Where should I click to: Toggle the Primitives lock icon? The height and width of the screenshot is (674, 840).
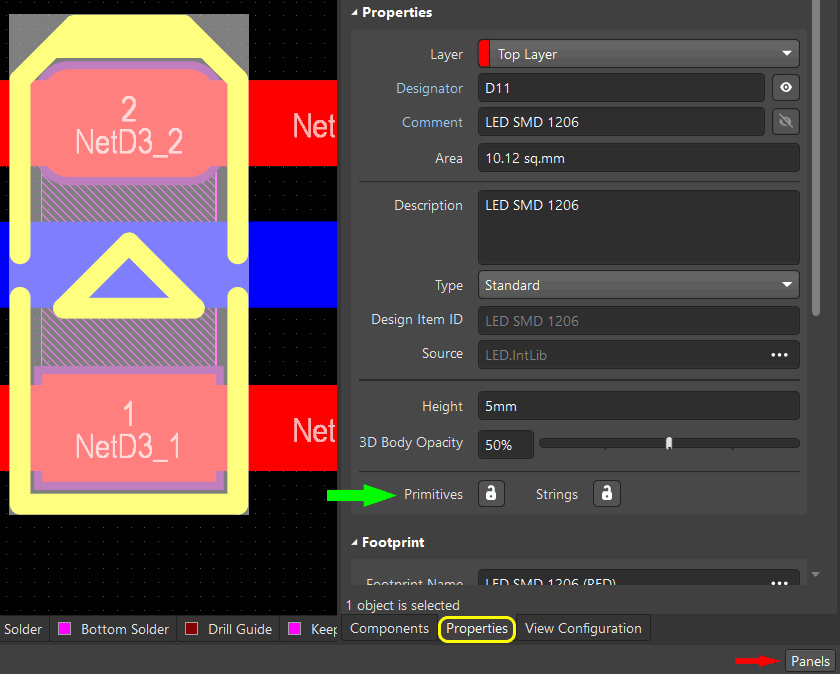[491, 494]
